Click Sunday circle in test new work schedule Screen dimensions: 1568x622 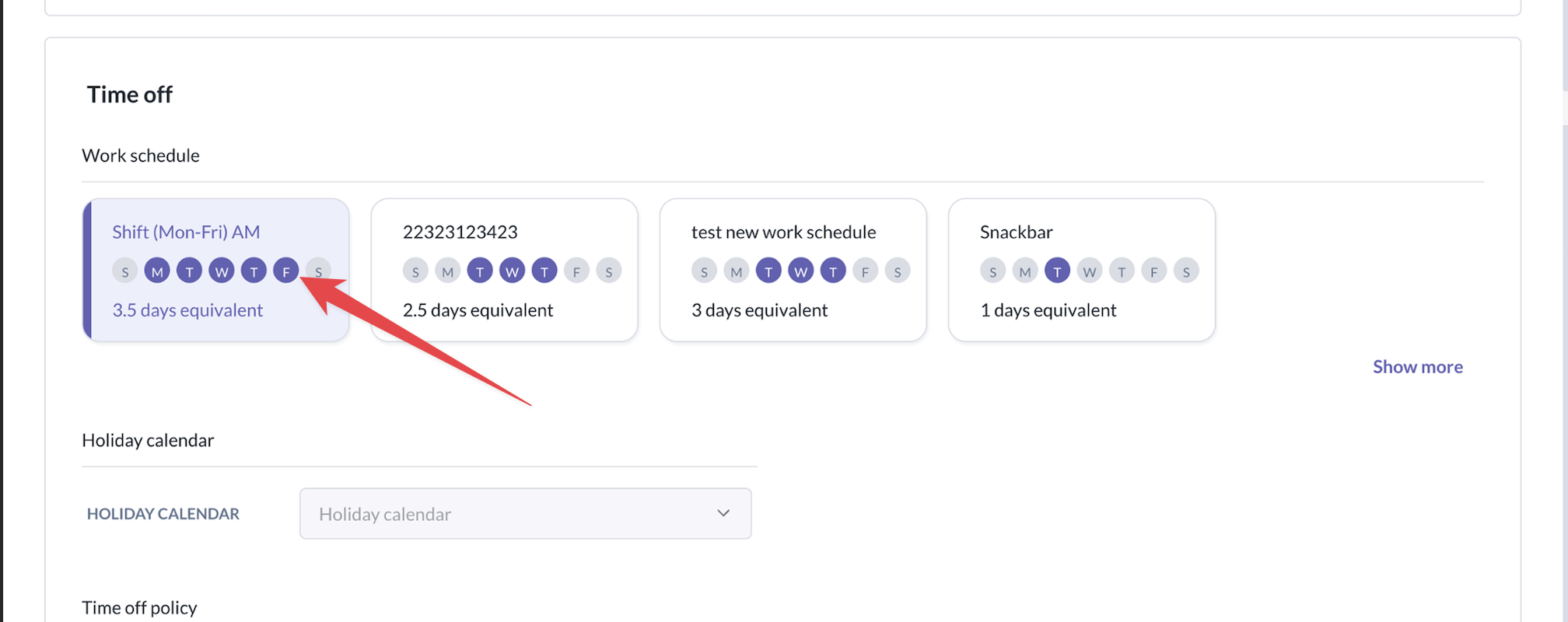[704, 271]
